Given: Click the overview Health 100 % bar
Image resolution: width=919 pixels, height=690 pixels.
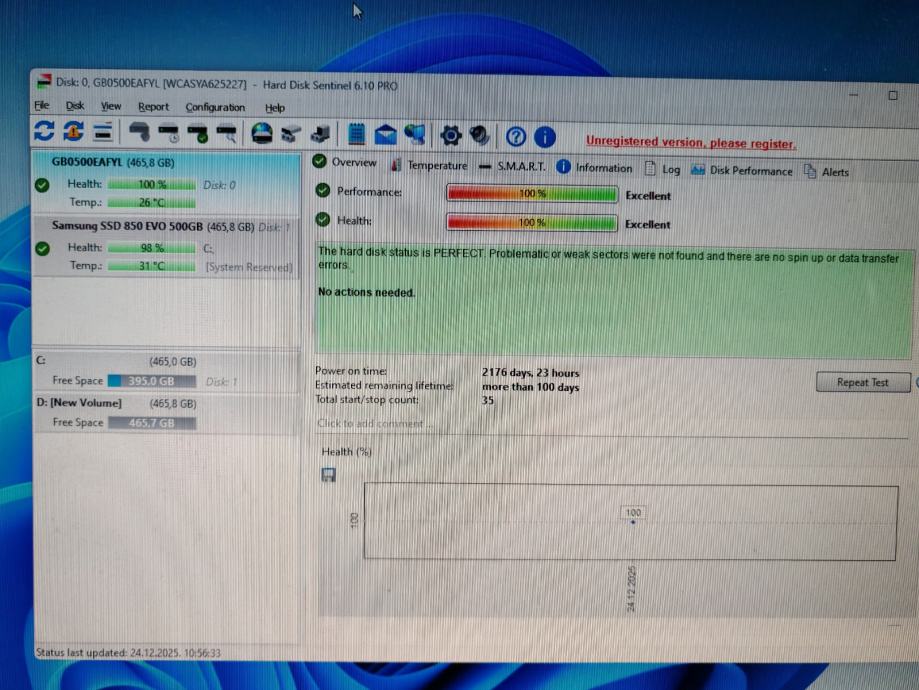Looking at the screenshot, I should pos(532,223).
